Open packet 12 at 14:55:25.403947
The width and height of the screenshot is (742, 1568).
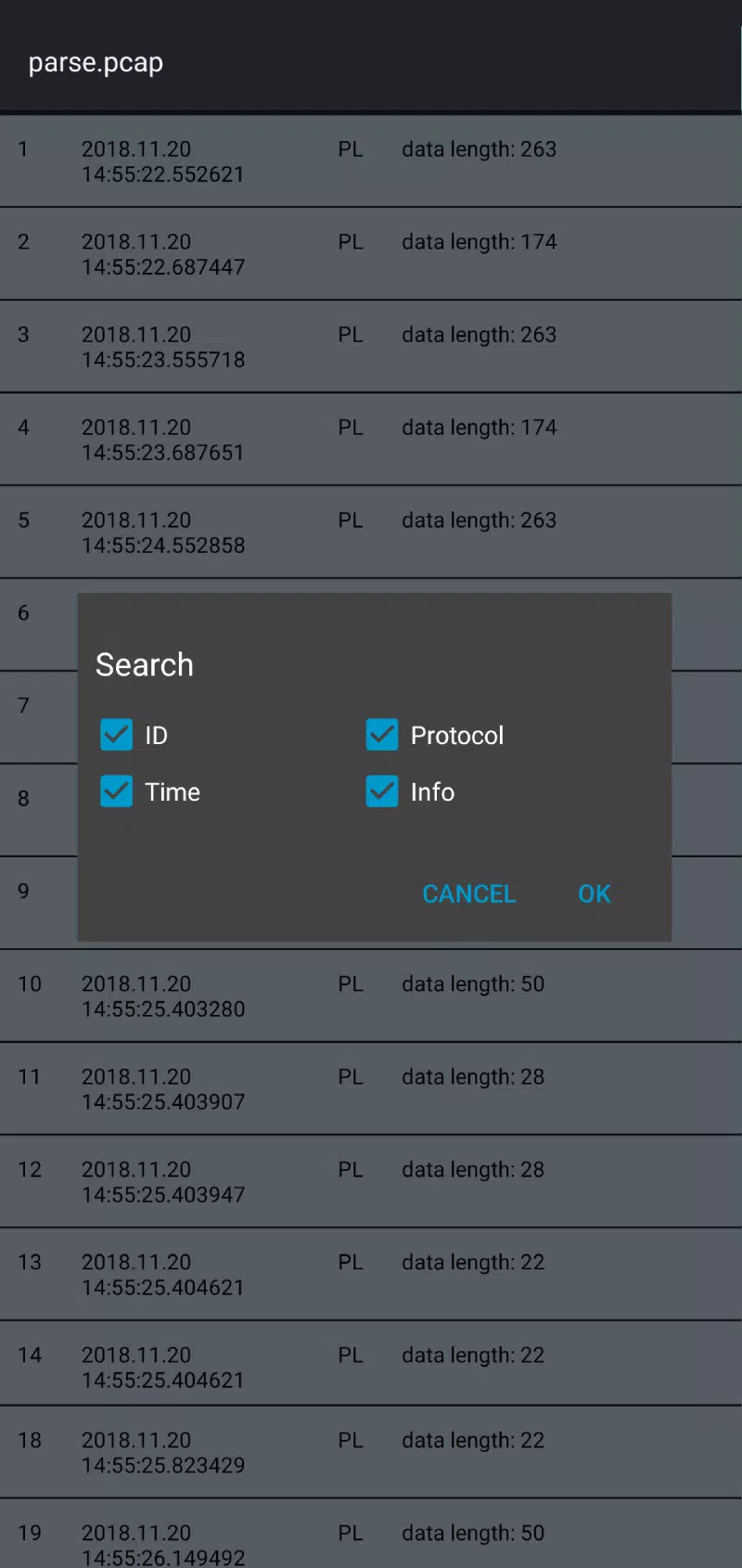(x=371, y=1182)
